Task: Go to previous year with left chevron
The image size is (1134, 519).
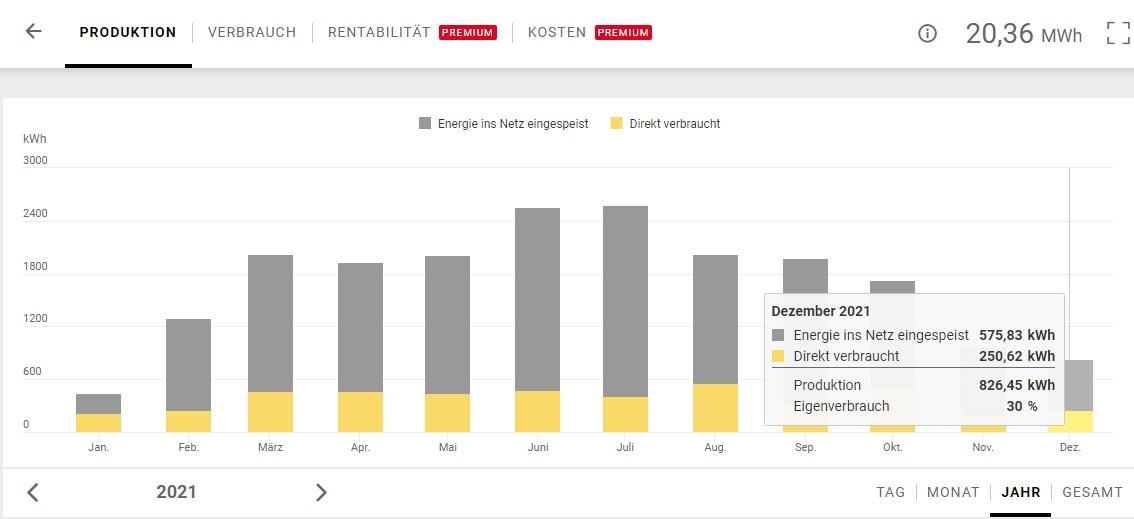Action: click(x=33, y=492)
